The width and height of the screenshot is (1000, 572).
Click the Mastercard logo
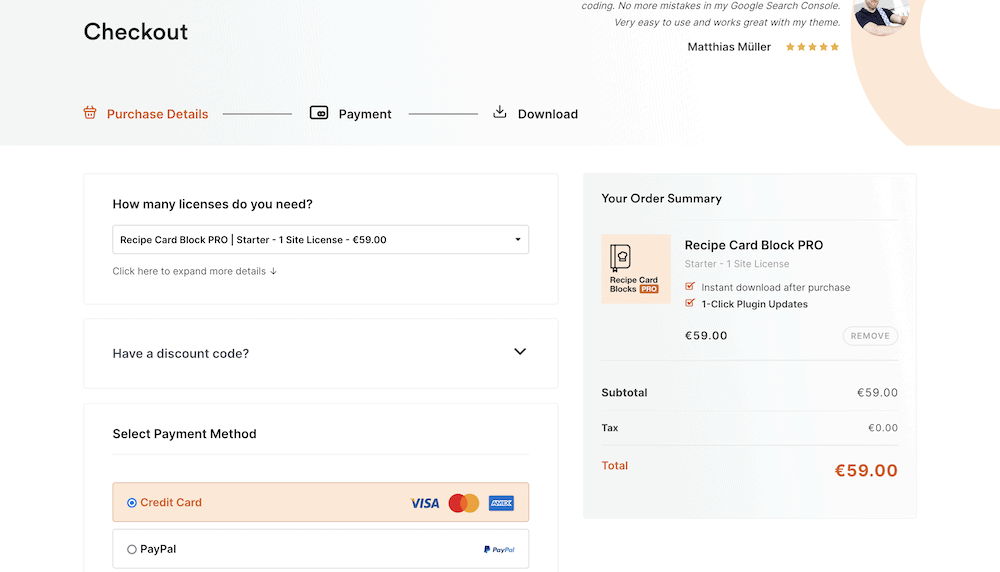click(x=464, y=503)
